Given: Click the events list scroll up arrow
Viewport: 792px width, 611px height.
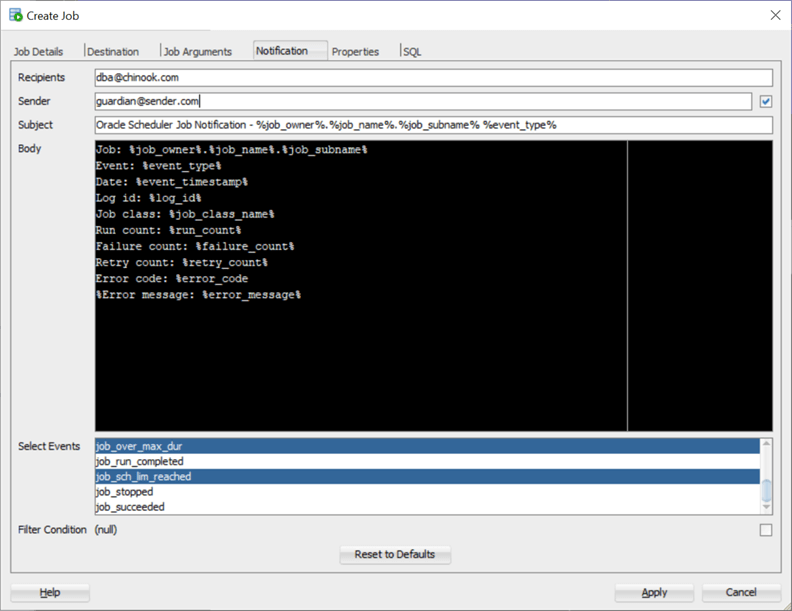Looking at the screenshot, I should [766, 443].
